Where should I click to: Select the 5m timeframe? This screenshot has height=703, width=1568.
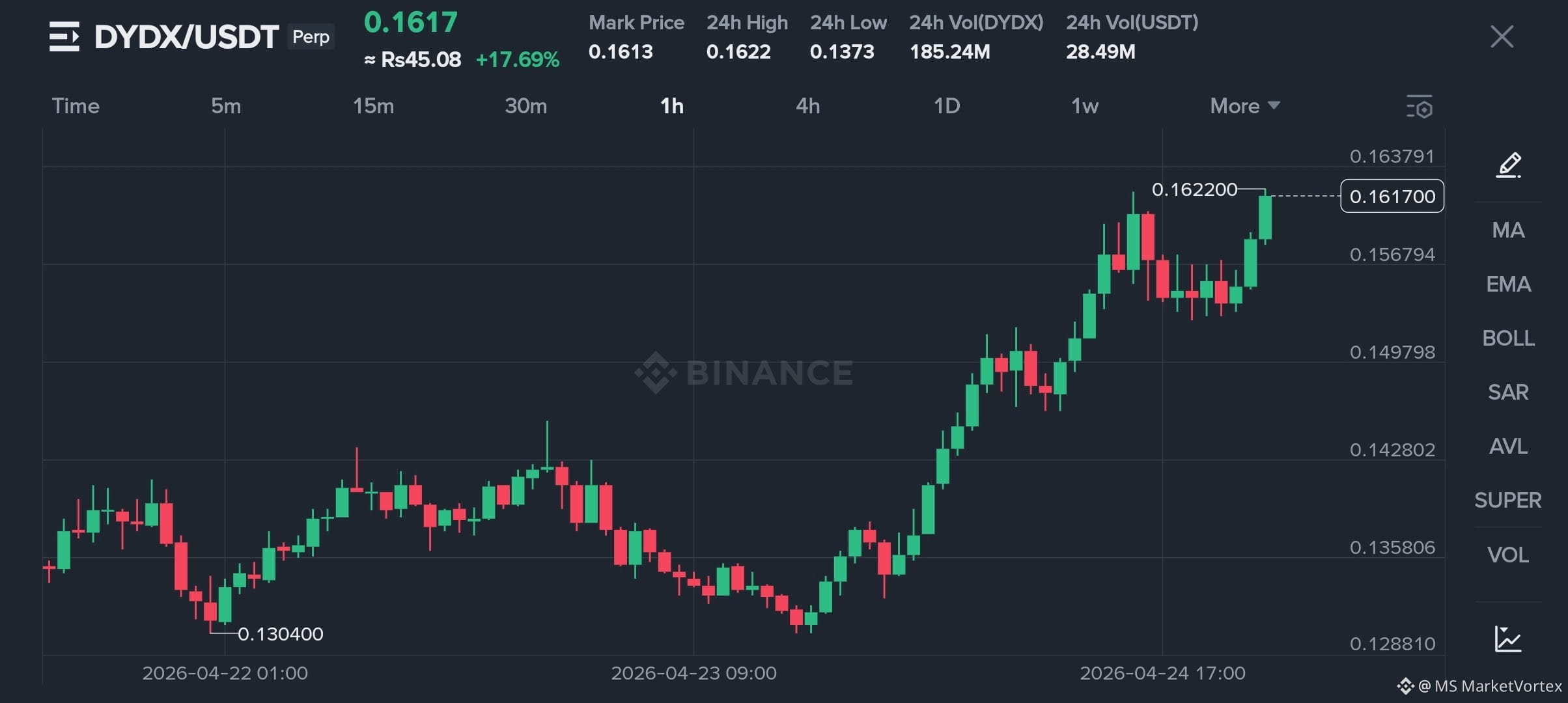[226, 106]
